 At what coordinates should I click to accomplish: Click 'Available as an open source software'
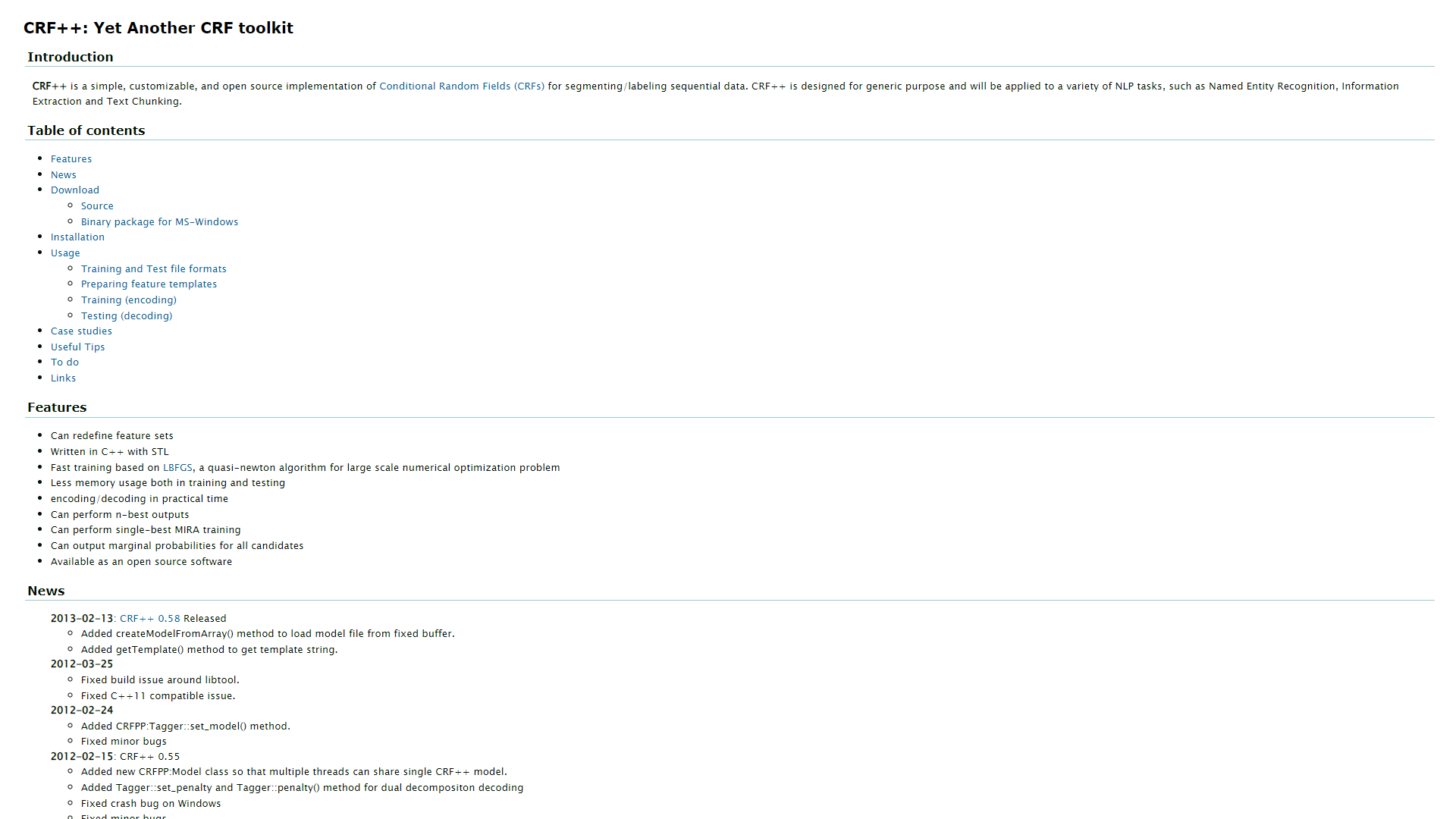(x=141, y=562)
